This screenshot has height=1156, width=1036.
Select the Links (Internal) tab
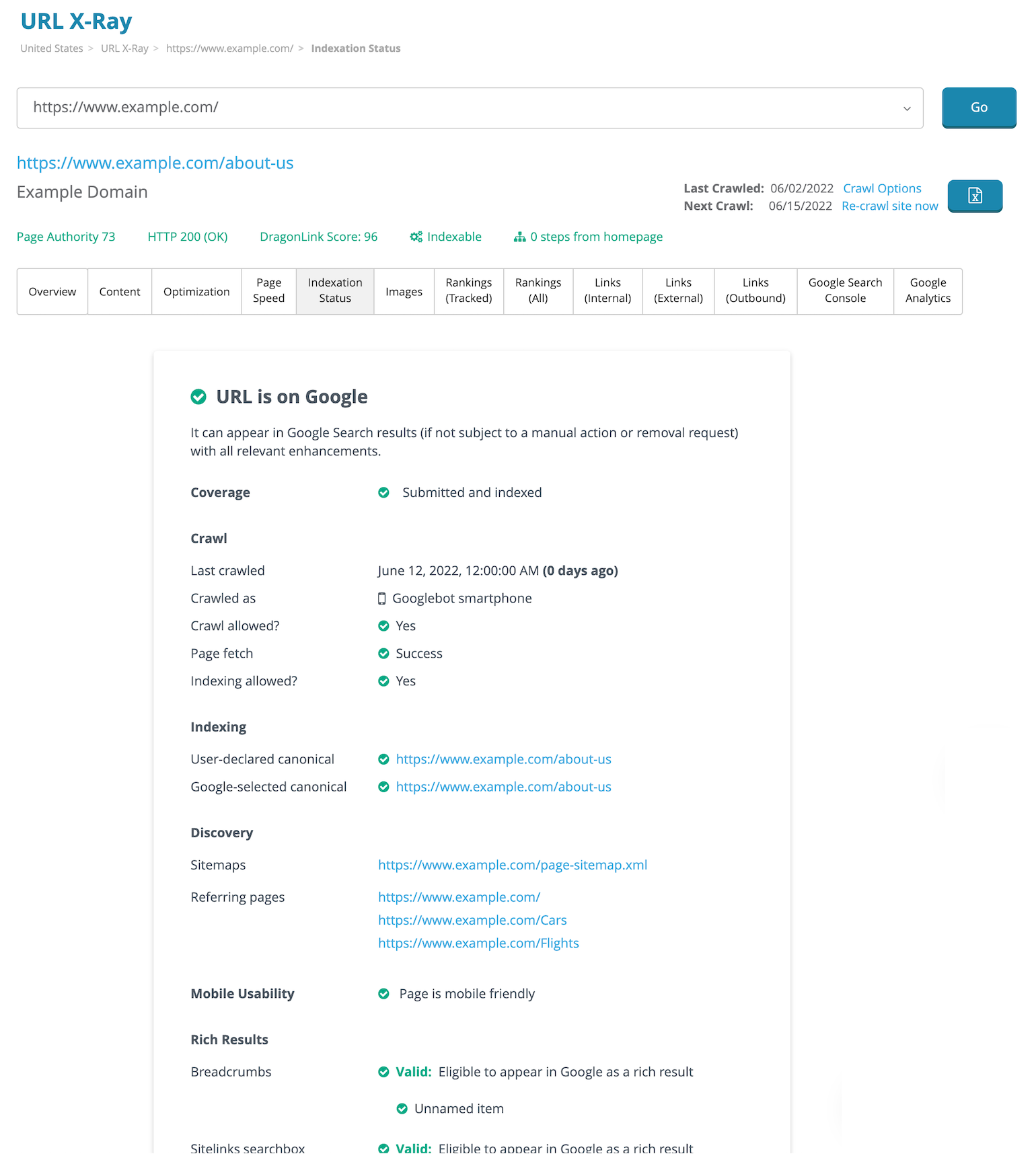[607, 291]
